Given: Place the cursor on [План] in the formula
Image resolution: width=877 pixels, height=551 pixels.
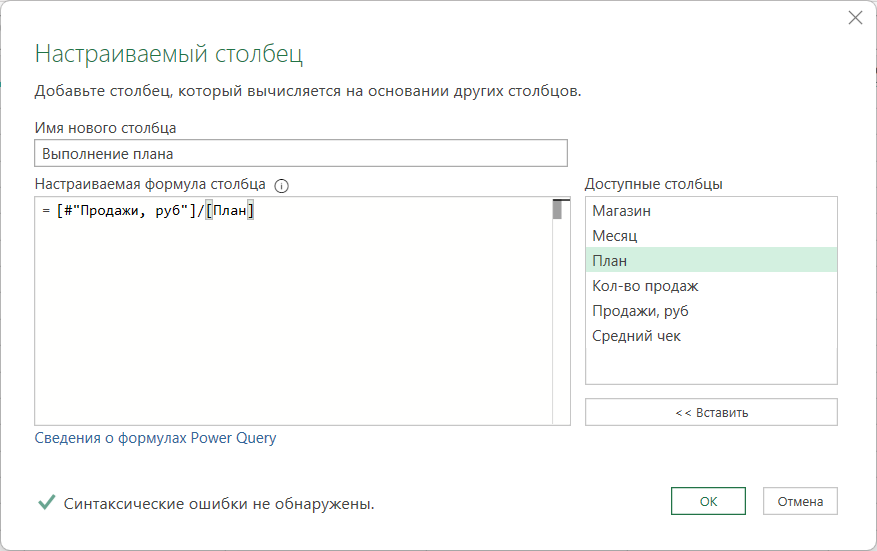Looking at the screenshot, I should [230, 211].
